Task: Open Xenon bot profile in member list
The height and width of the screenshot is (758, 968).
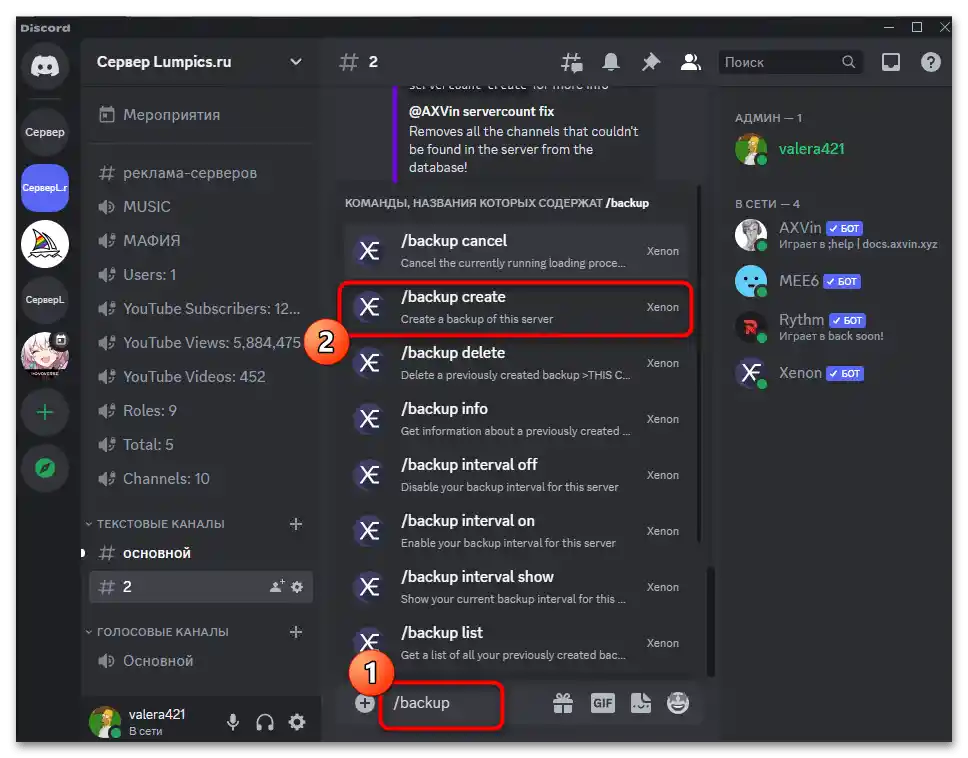Action: coord(837,373)
